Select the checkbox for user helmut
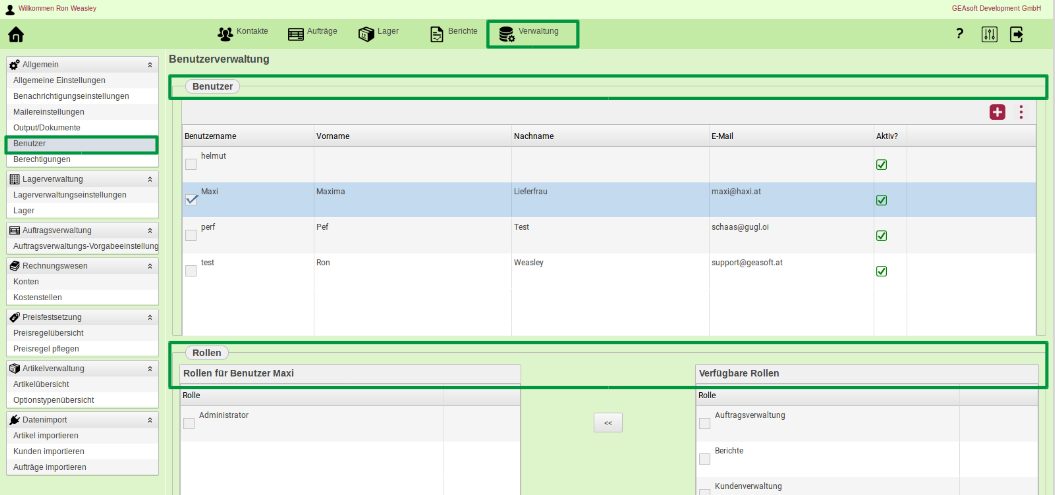Screen dimensions: 1055x495 (x=191, y=164)
